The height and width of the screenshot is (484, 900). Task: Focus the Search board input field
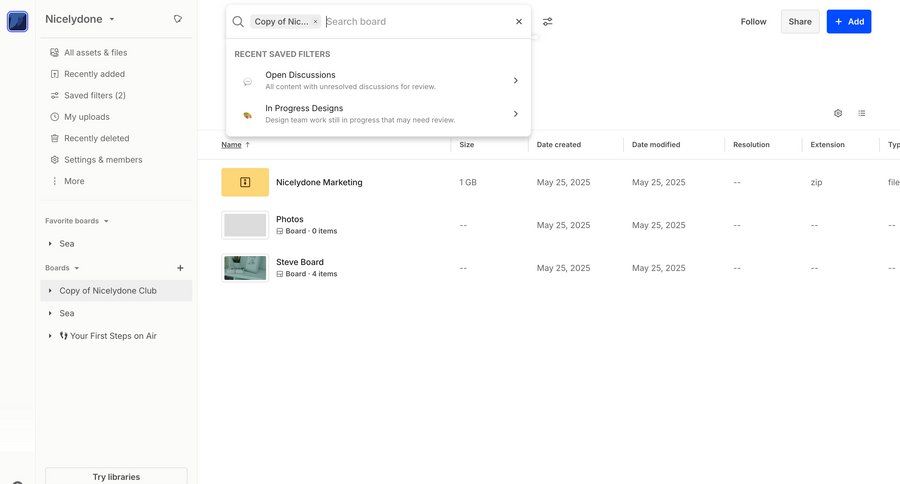(x=416, y=22)
